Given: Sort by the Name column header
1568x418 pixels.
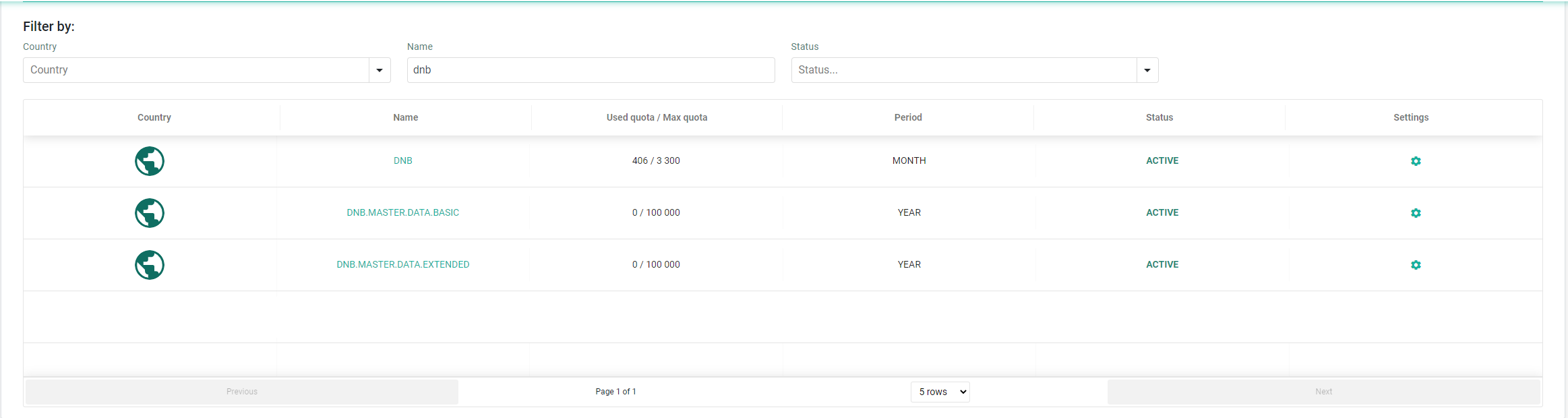Looking at the screenshot, I should pyautogui.click(x=406, y=117).
